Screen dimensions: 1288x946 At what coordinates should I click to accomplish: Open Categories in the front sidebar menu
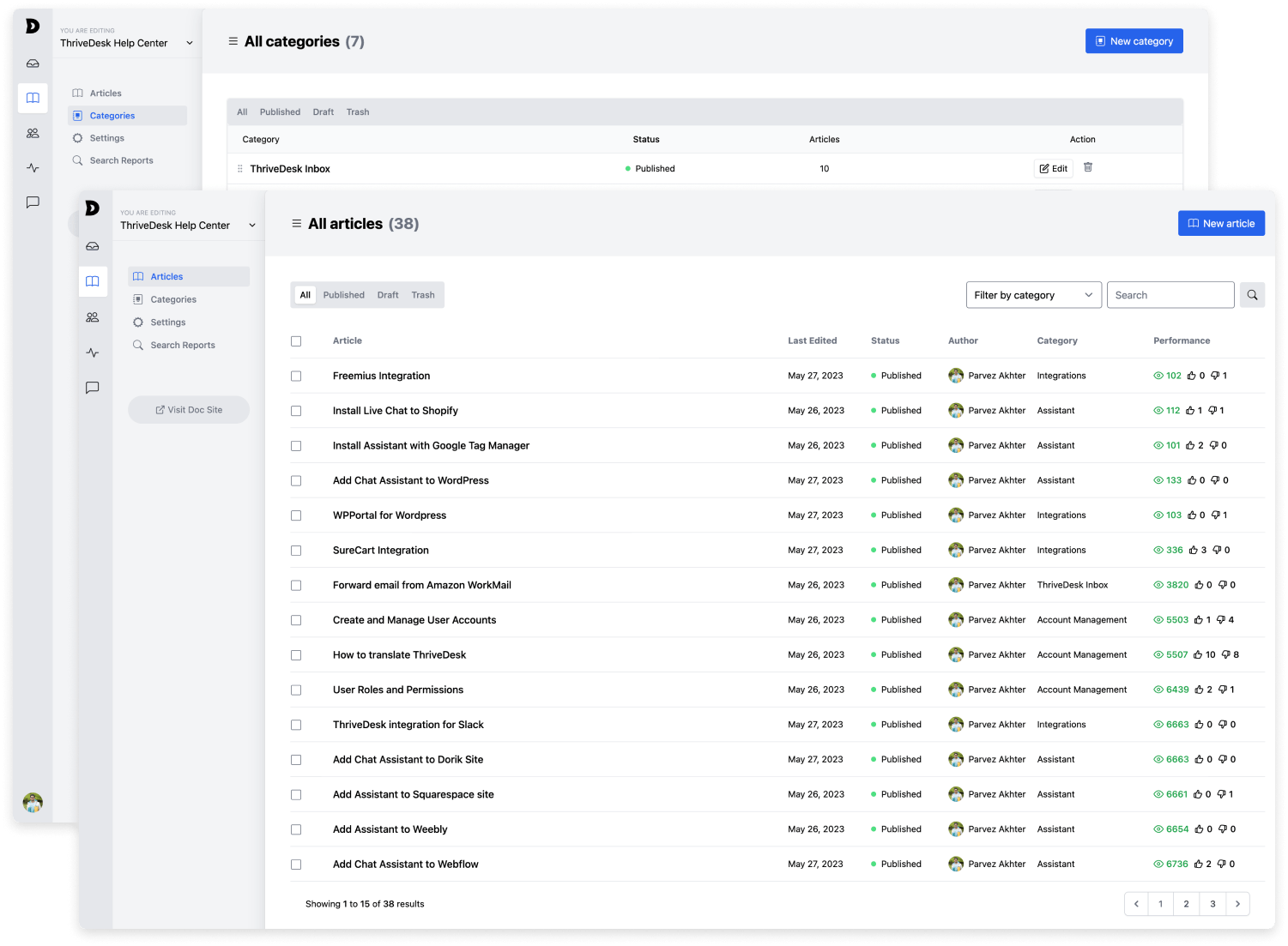point(189,299)
